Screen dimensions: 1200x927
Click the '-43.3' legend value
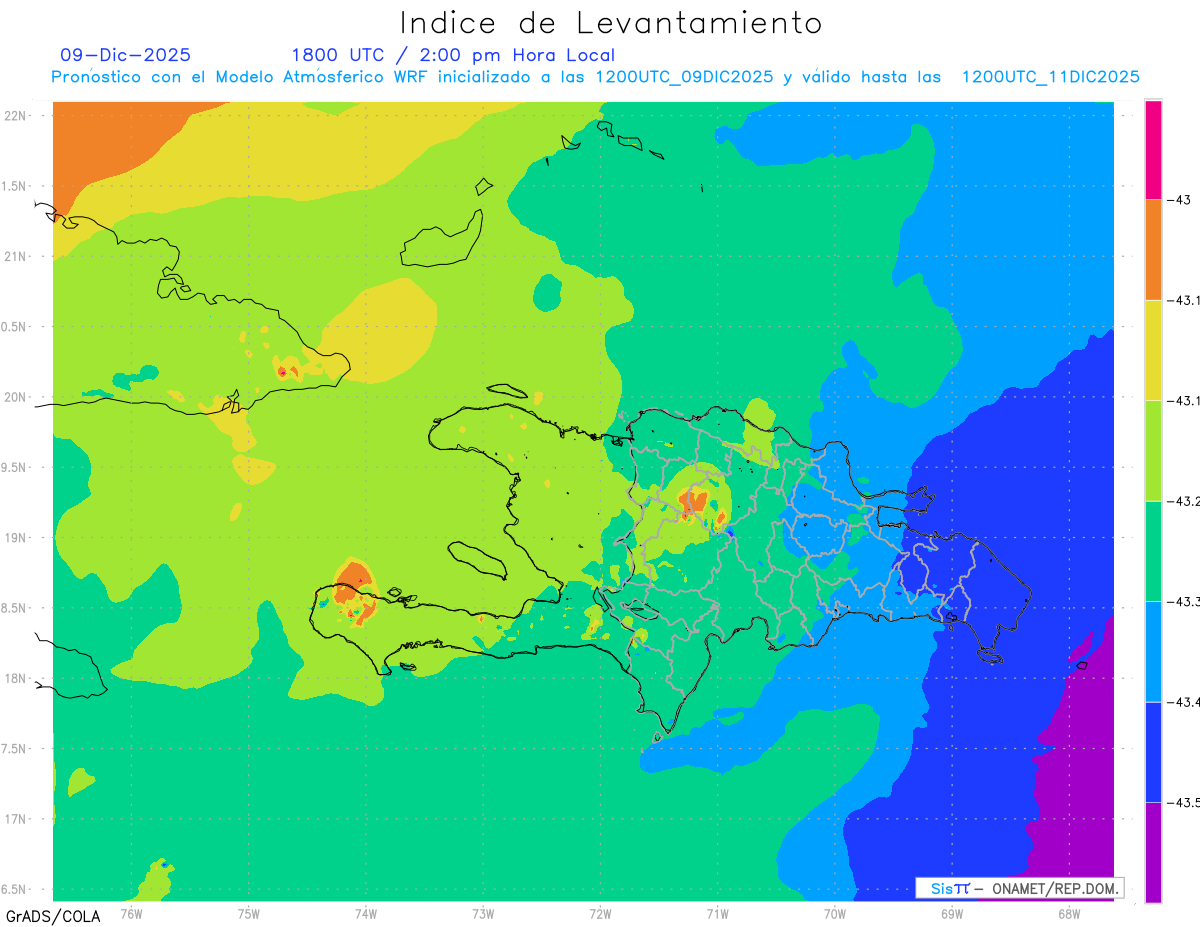[1185, 602]
